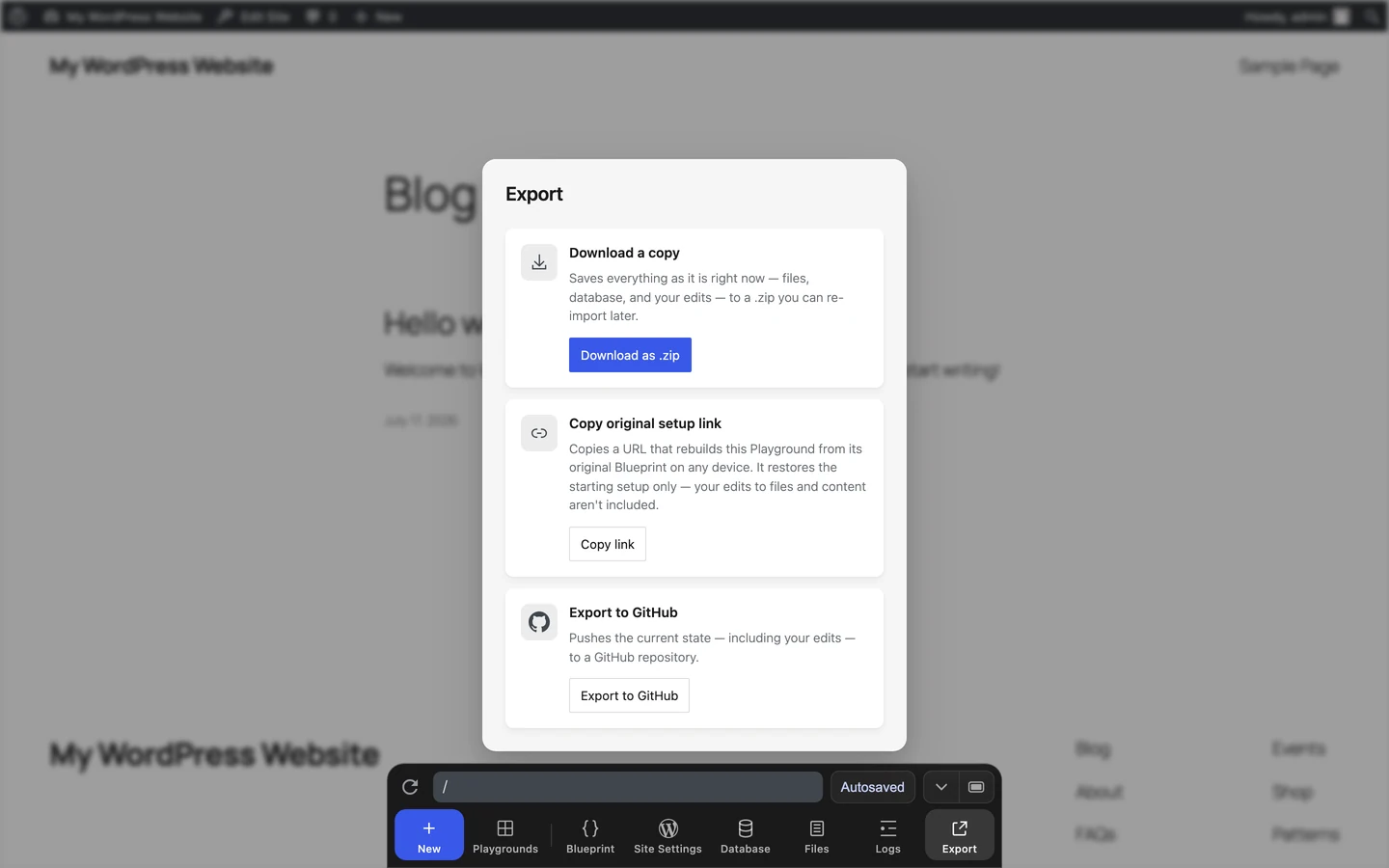Click the WordPress logo in admin bar
Viewport: 1389px width, 868px height.
pos(17,16)
